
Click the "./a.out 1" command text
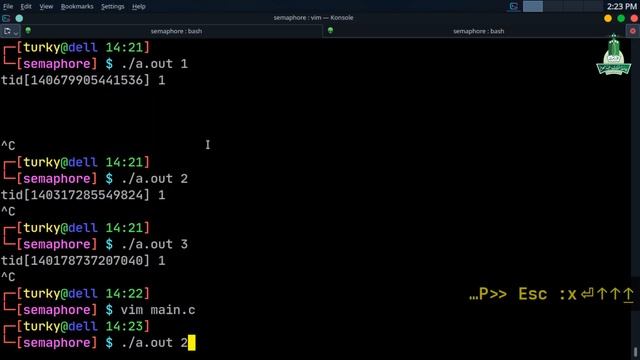click(154, 64)
